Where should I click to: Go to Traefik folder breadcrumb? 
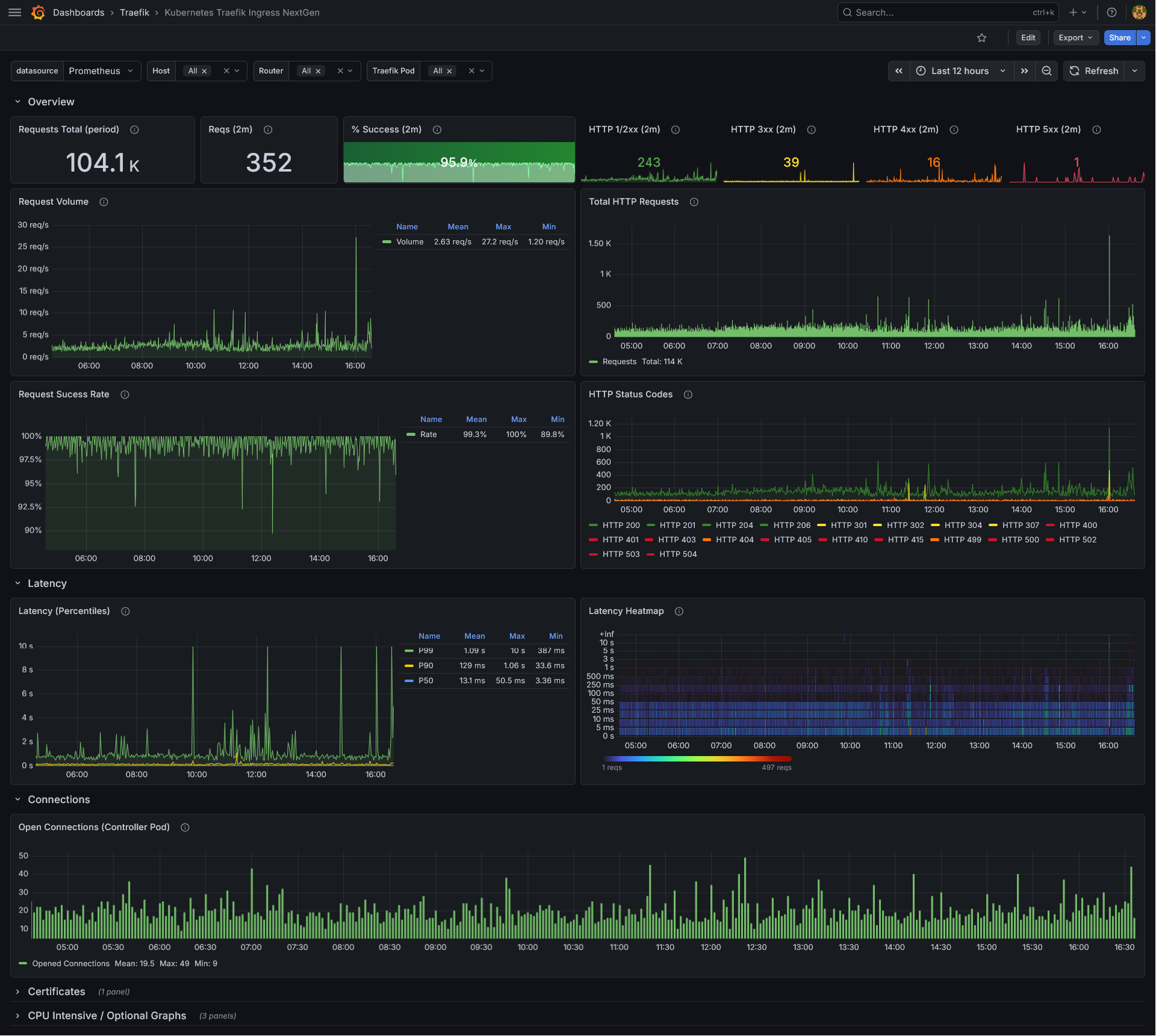134,12
